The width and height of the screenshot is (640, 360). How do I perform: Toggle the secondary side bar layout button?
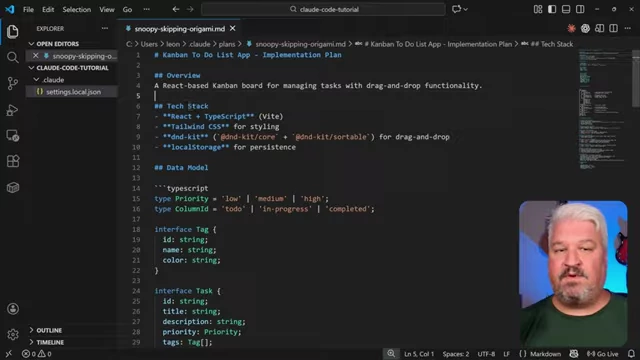pos(580,9)
